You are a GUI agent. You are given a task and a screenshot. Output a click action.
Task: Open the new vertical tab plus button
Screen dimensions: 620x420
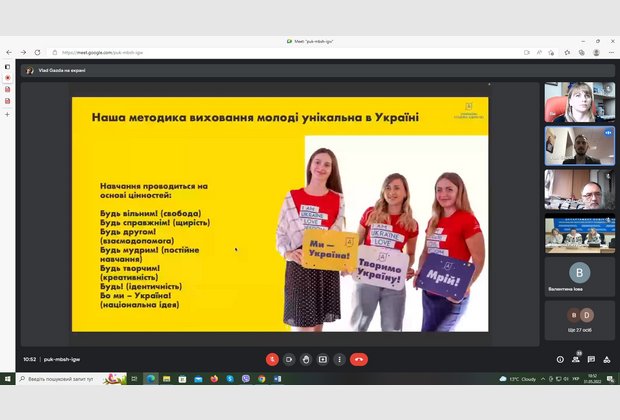pyautogui.click(x=7, y=115)
